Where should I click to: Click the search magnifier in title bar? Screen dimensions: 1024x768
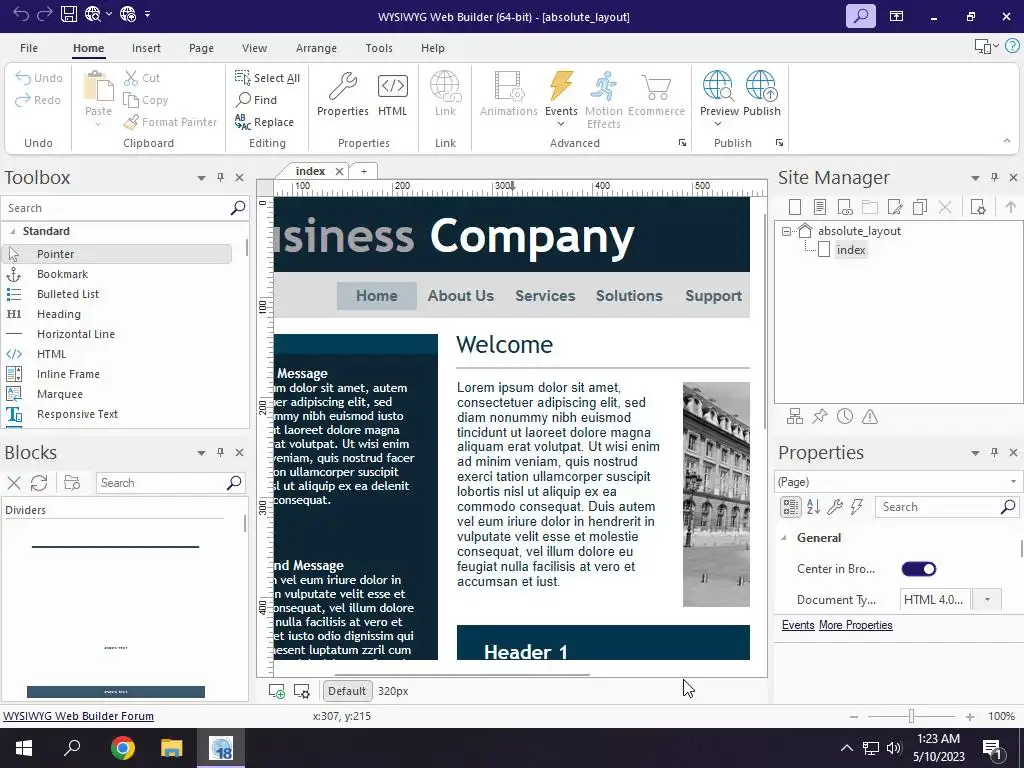[x=861, y=16]
